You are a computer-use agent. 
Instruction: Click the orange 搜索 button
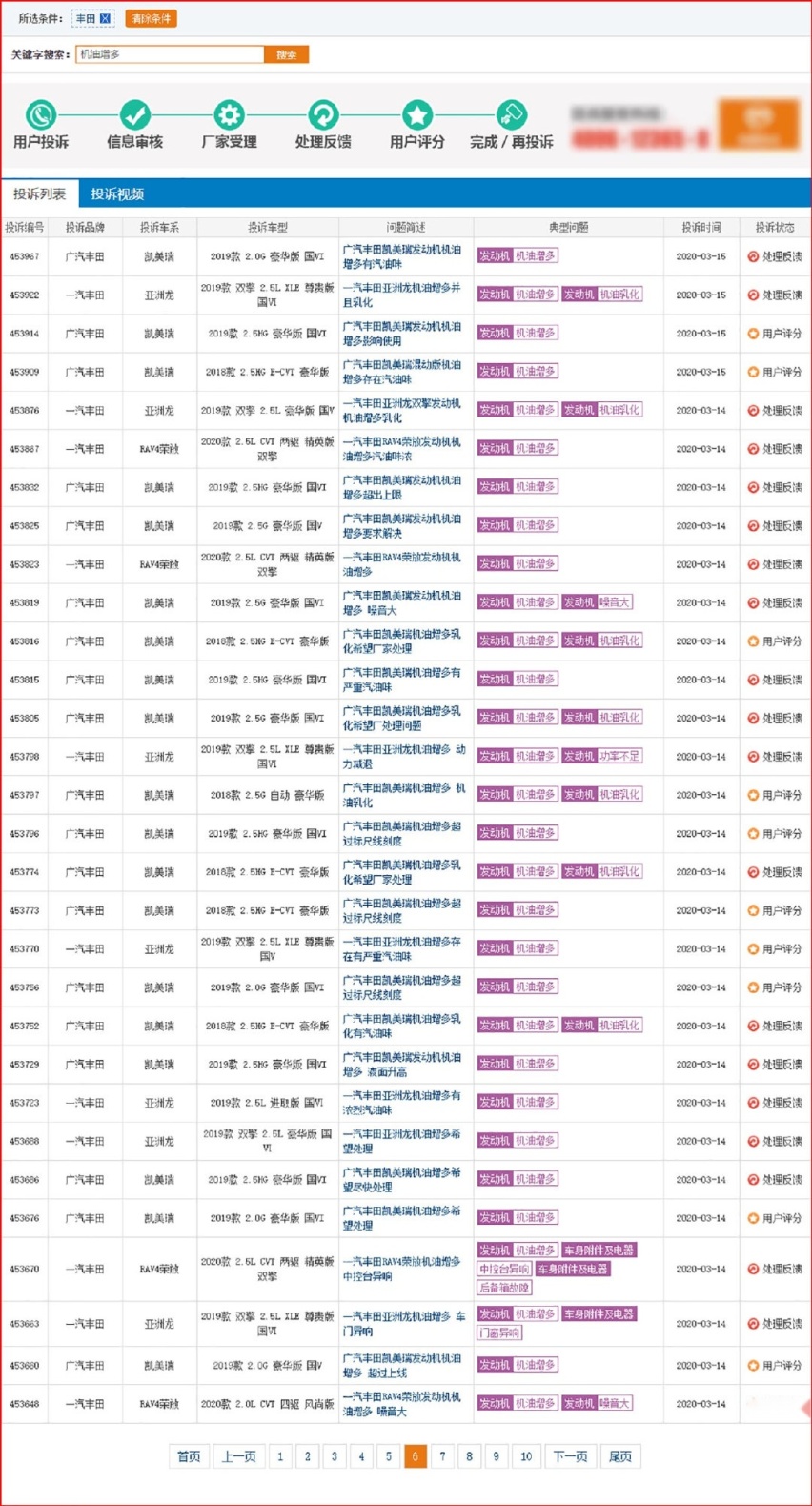(x=286, y=54)
